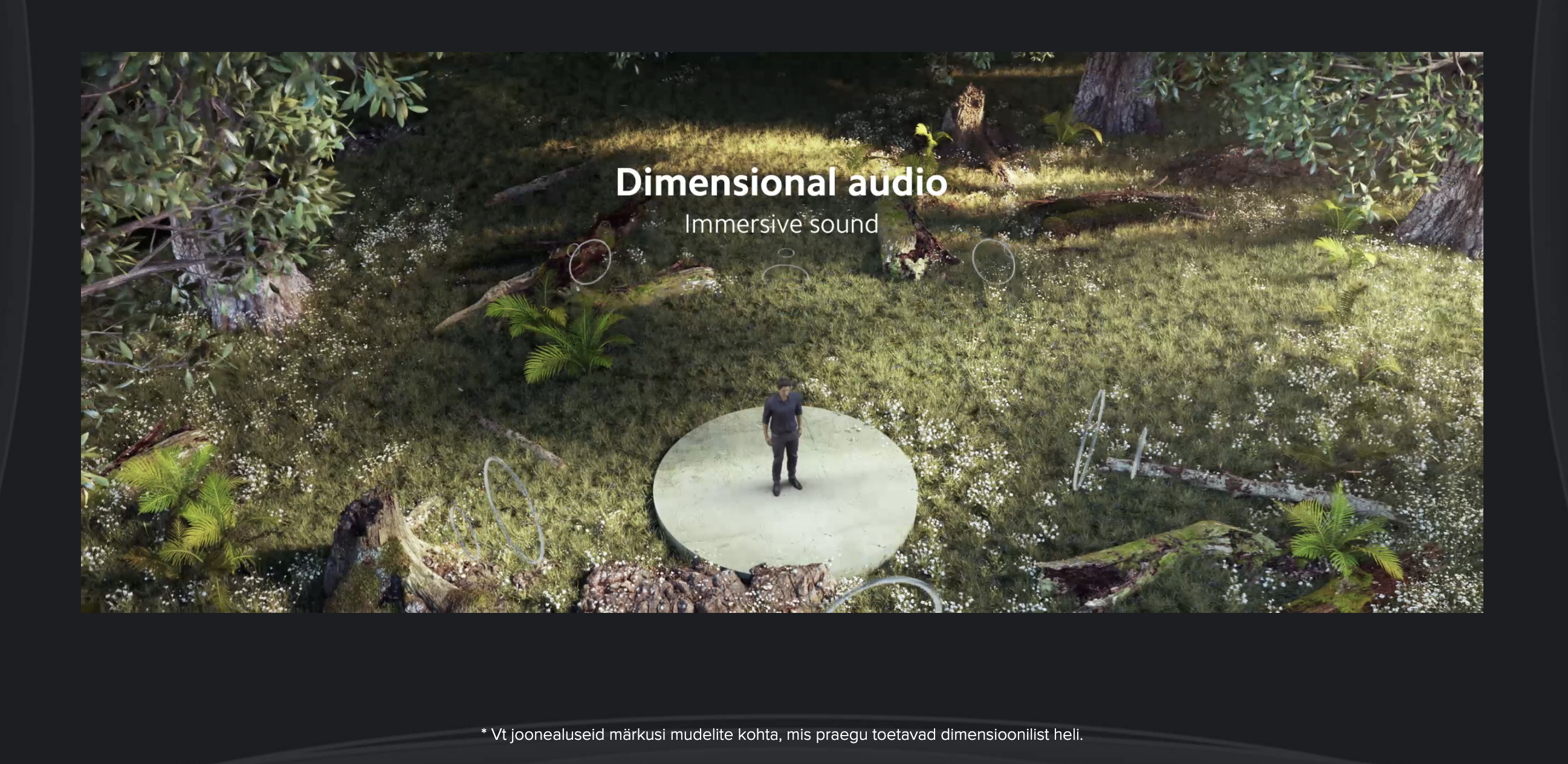The height and width of the screenshot is (764, 1568).
Task: Open the footnote about dimensional audio models
Action: click(782, 735)
